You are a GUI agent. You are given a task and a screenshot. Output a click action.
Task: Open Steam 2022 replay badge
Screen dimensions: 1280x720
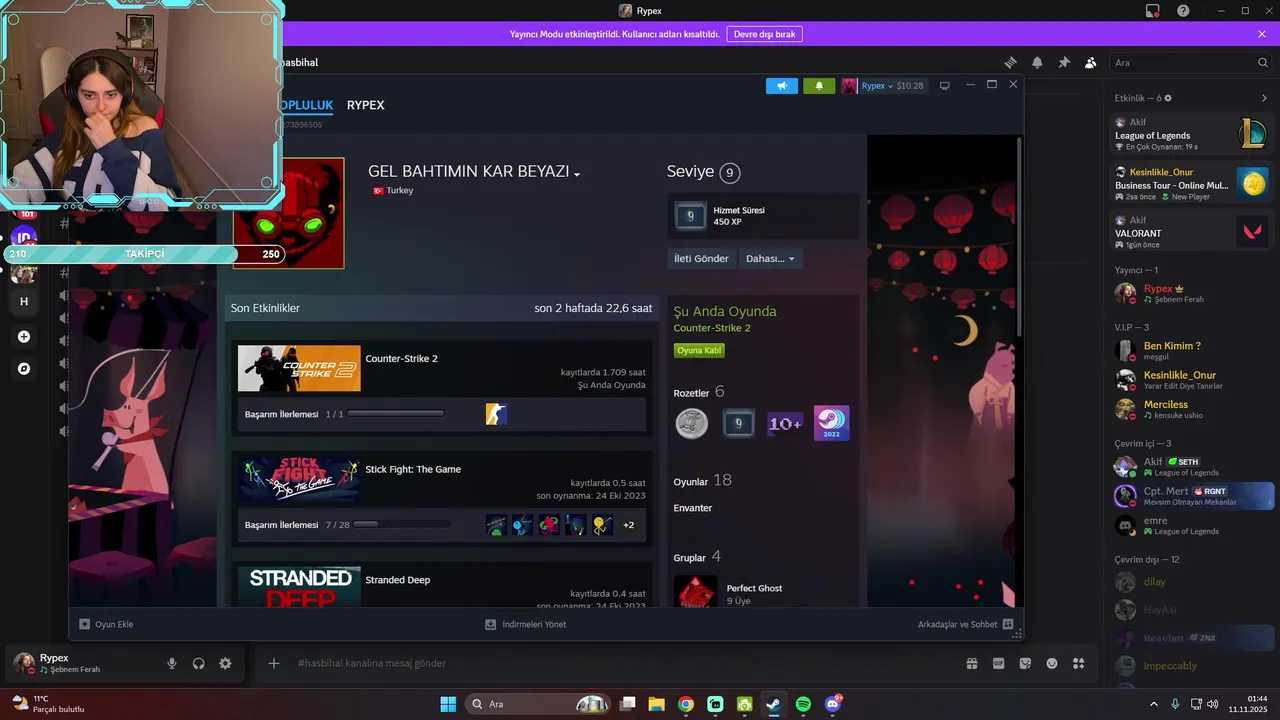[832, 423]
